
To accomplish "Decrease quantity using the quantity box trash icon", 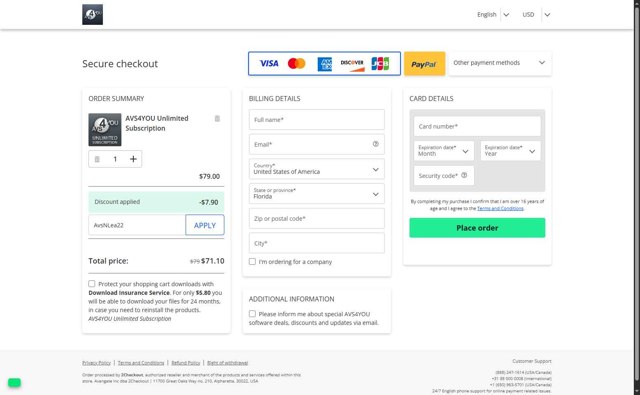I will [x=97, y=159].
